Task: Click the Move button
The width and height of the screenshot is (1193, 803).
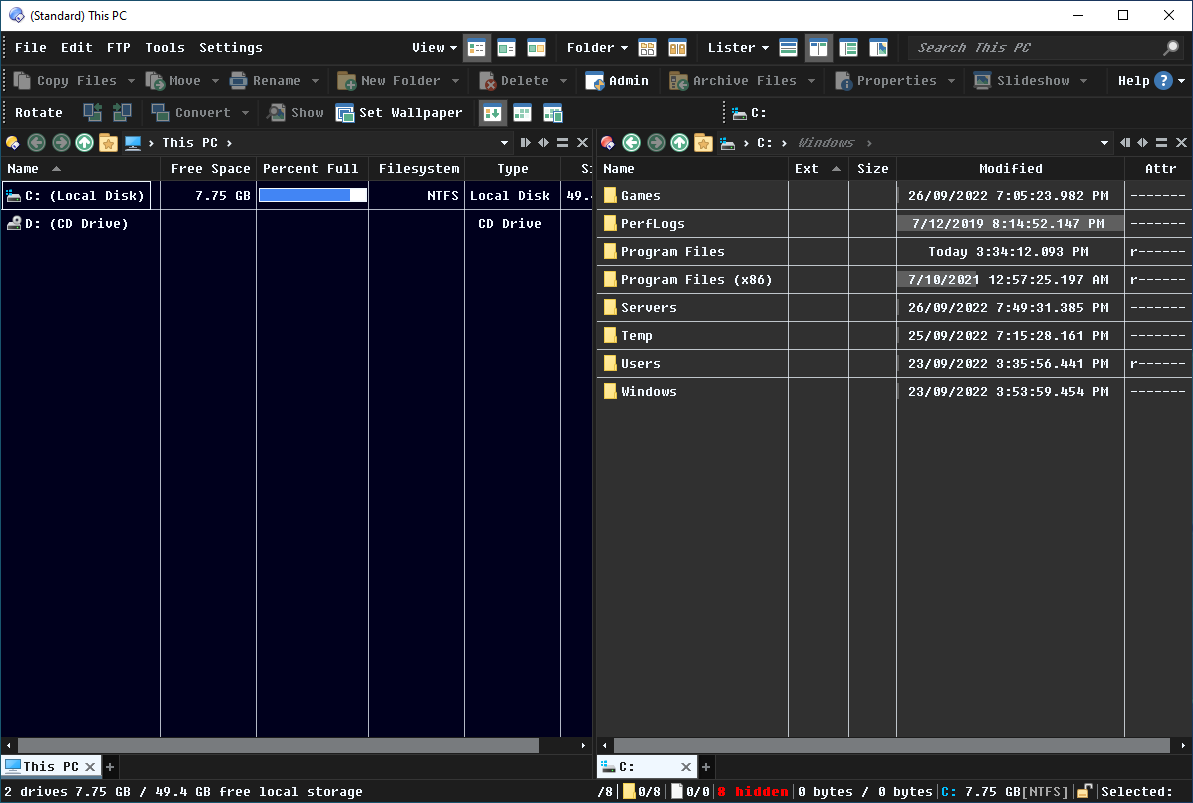Action: pyautogui.click(x=174, y=81)
